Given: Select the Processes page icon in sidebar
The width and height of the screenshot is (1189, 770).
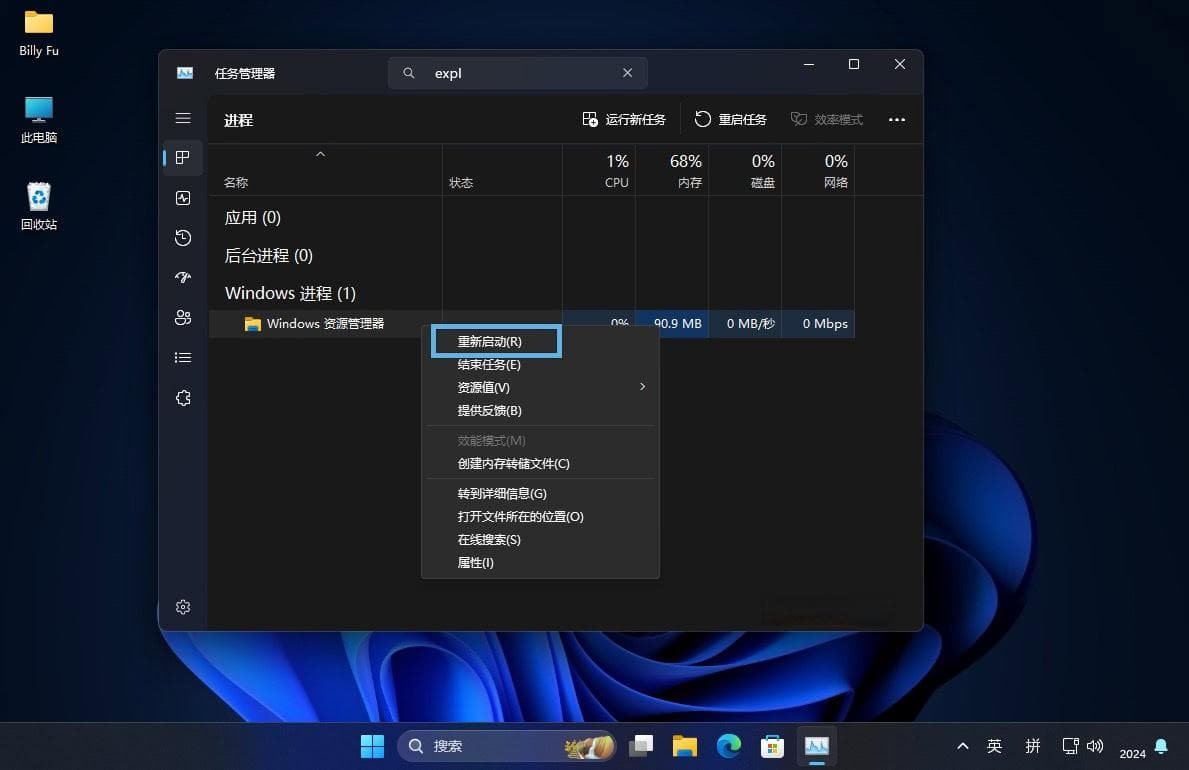Looking at the screenshot, I should [183, 158].
